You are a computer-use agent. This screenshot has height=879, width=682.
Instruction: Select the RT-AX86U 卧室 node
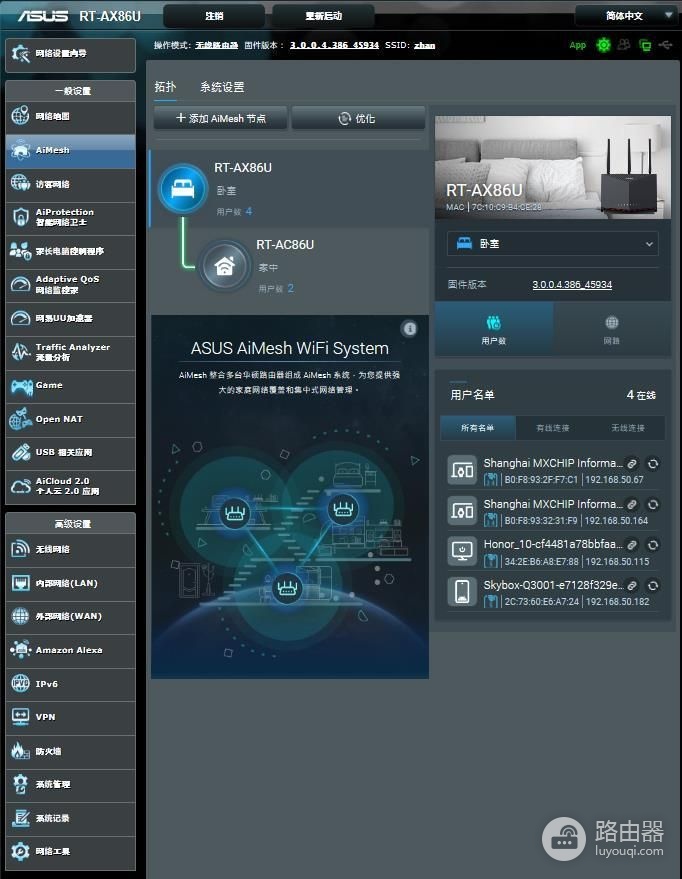(x=289, y=189)
